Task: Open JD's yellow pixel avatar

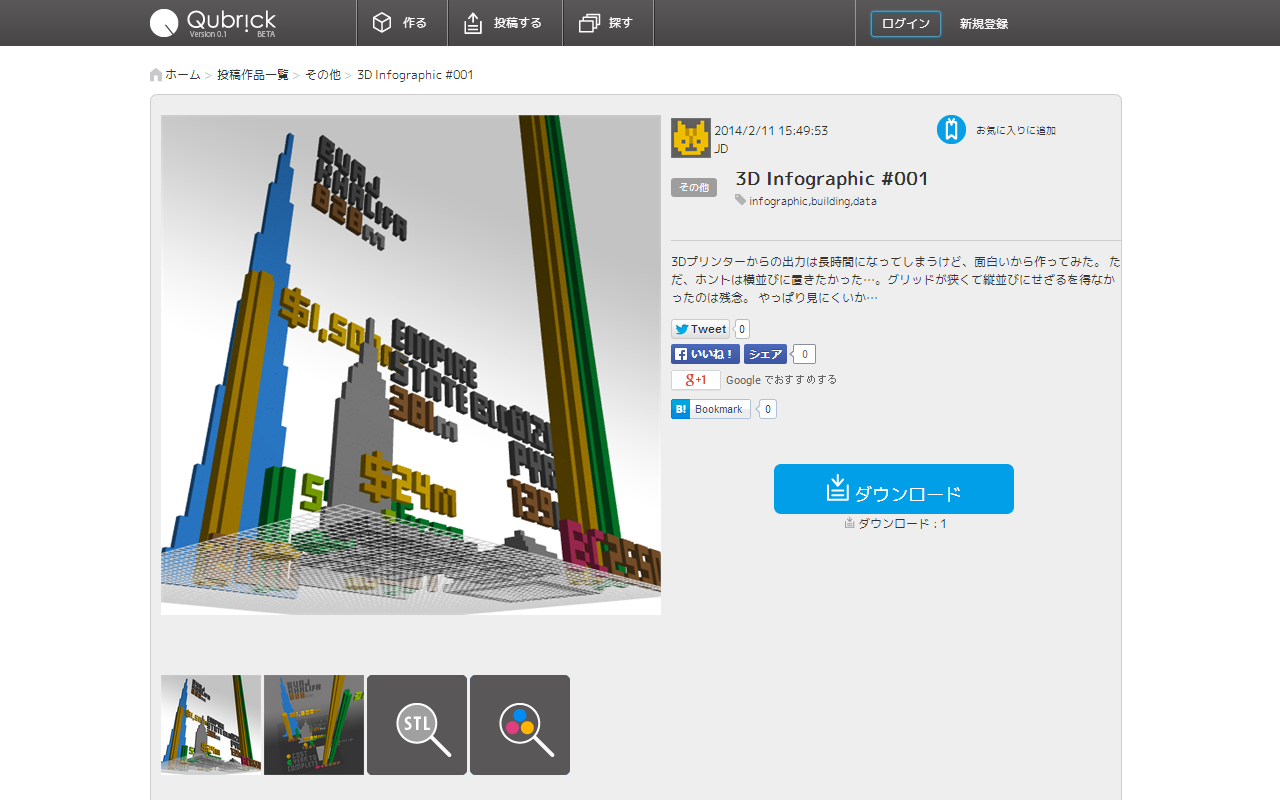Action: pyautogui.click(x=691, y=138)
